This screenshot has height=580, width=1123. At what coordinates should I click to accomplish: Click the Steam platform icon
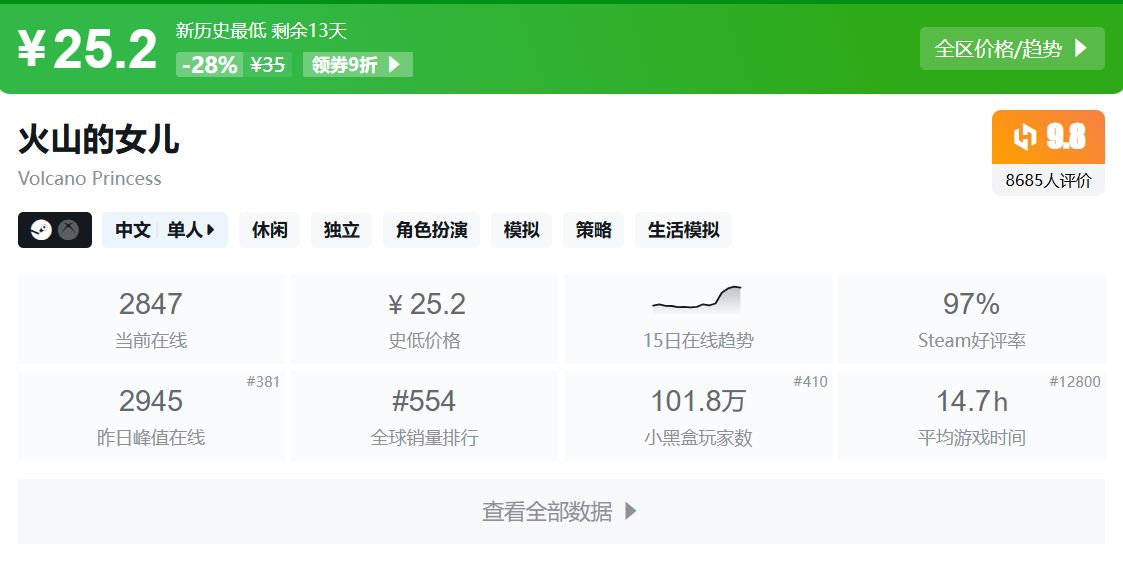tap(41, 230)
